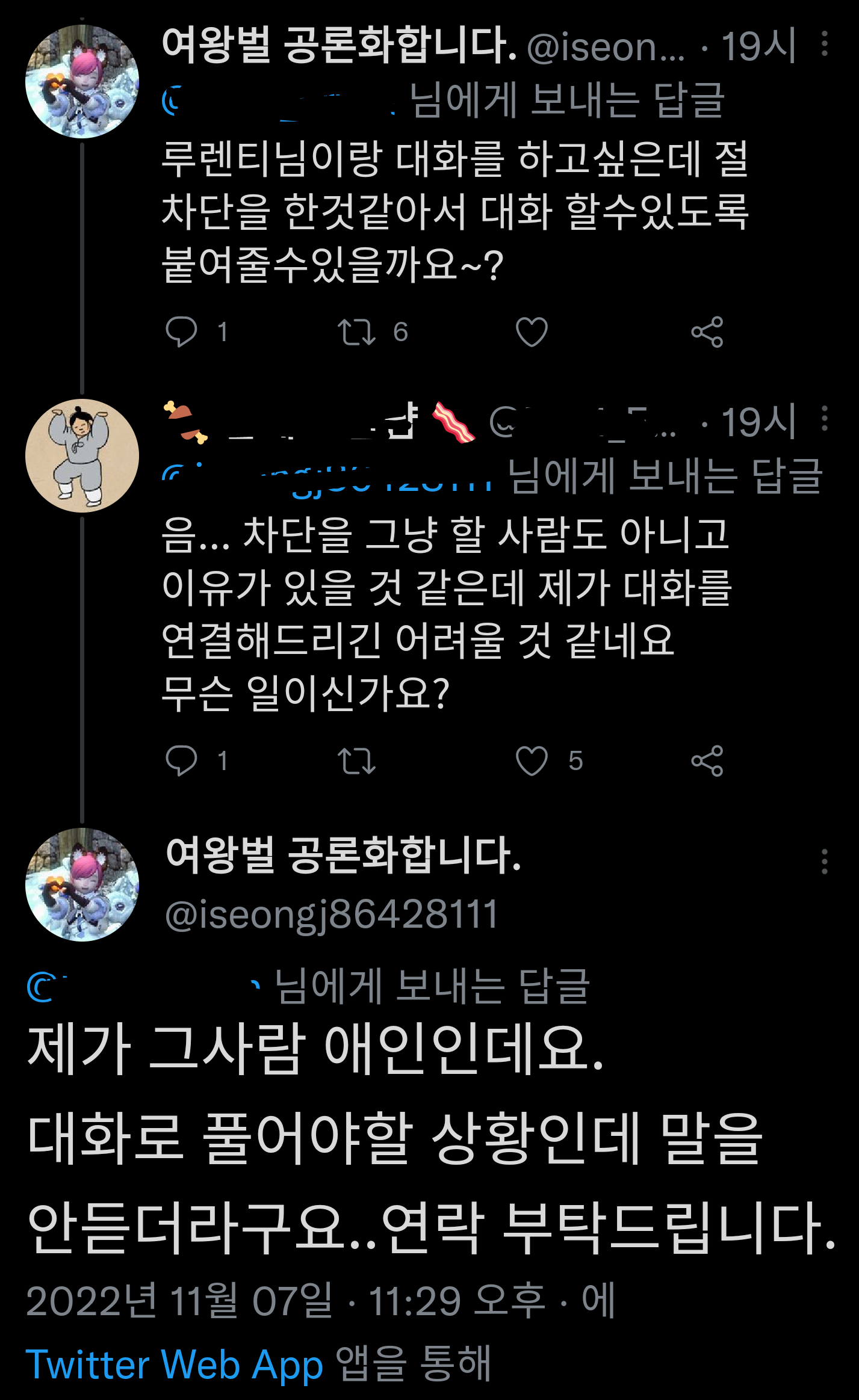Image resolution: width=859 pixels, height=1400 pixels.
Task: Share the second tweet
Action: point(707,761)
